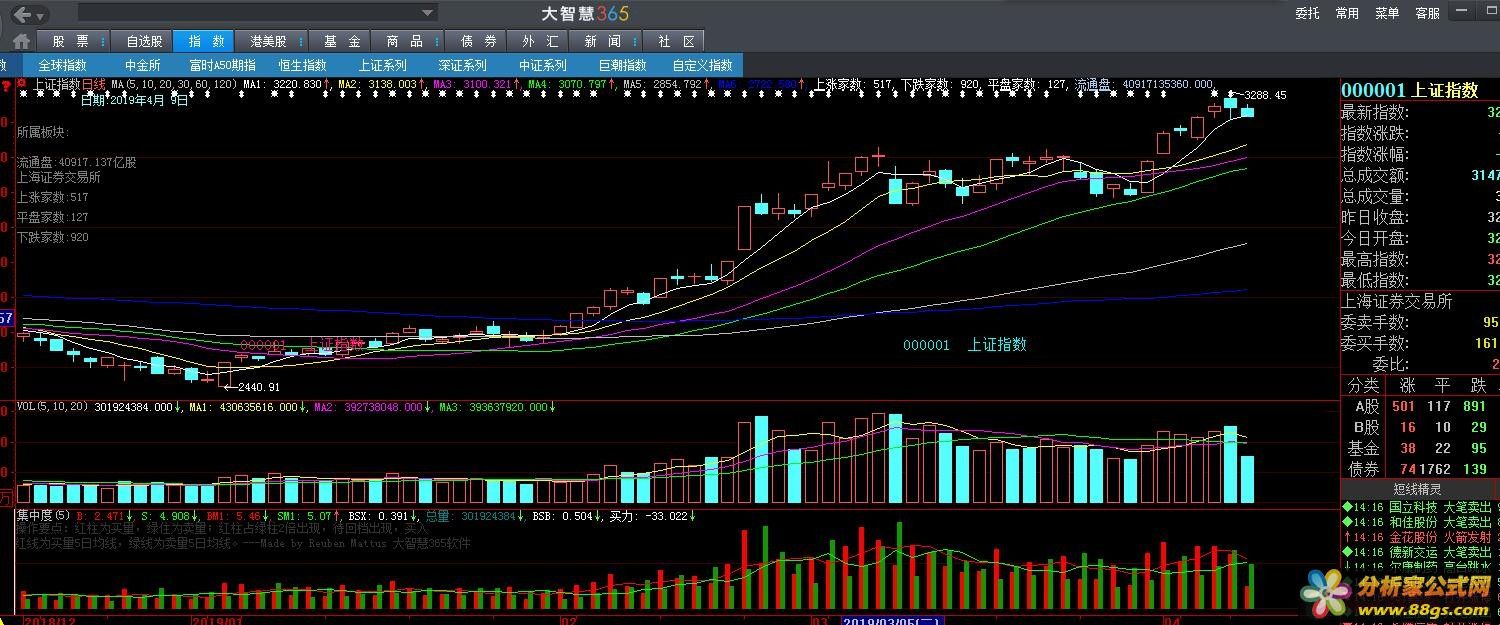Open the 委托 trading menu
The width and height of the screenshot is (1500, 625).
tap(1307, 13)
